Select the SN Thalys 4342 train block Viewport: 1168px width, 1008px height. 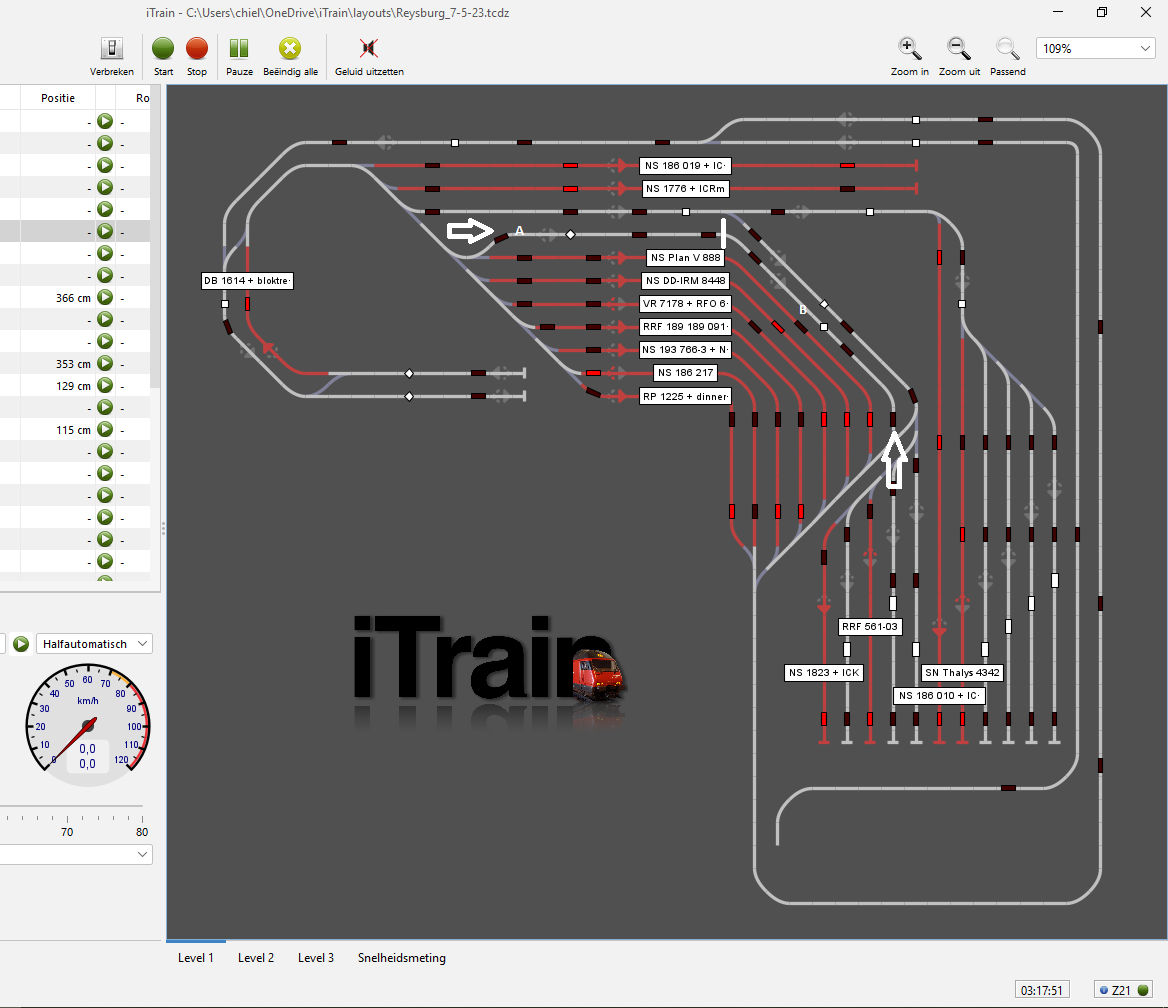(962, 673)
